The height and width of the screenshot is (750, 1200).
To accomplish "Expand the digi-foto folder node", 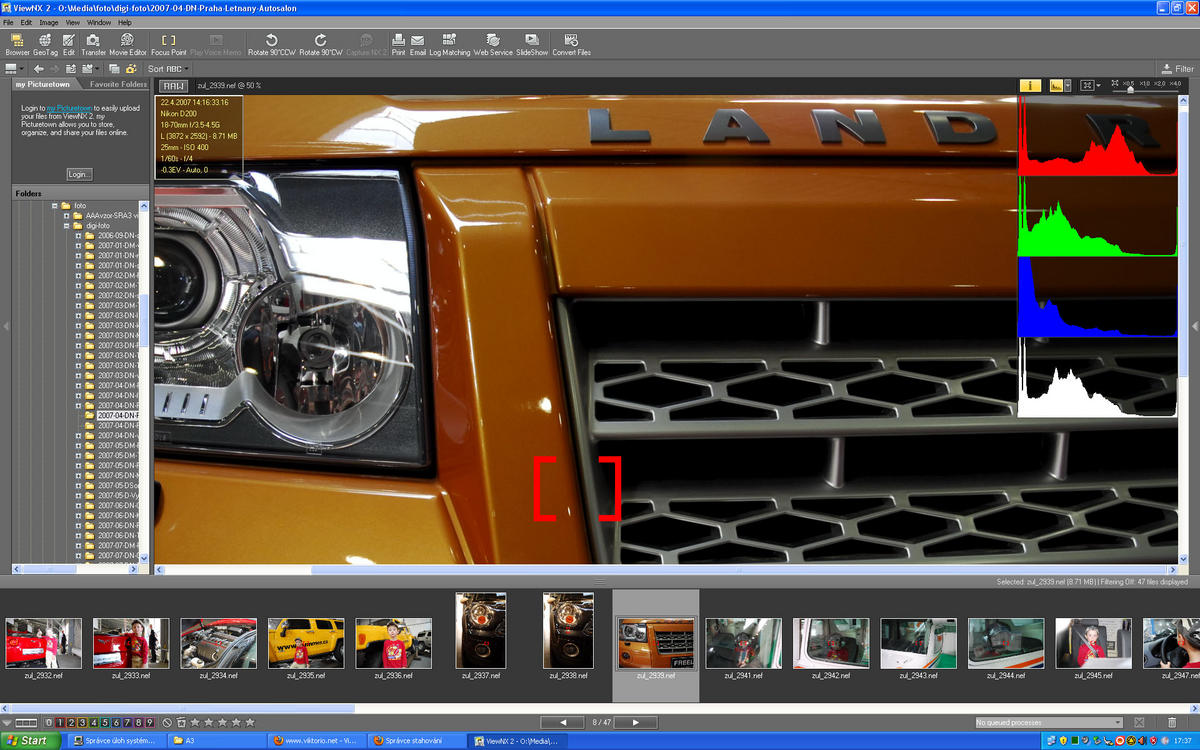I will [x=66, y=226].
